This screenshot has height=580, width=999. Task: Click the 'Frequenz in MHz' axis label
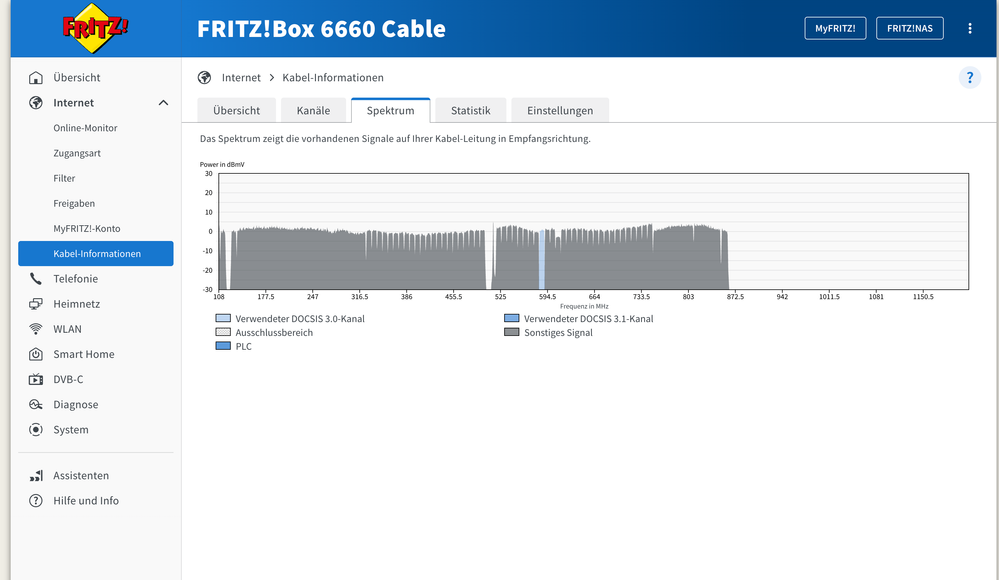click(x=584, y=307)
